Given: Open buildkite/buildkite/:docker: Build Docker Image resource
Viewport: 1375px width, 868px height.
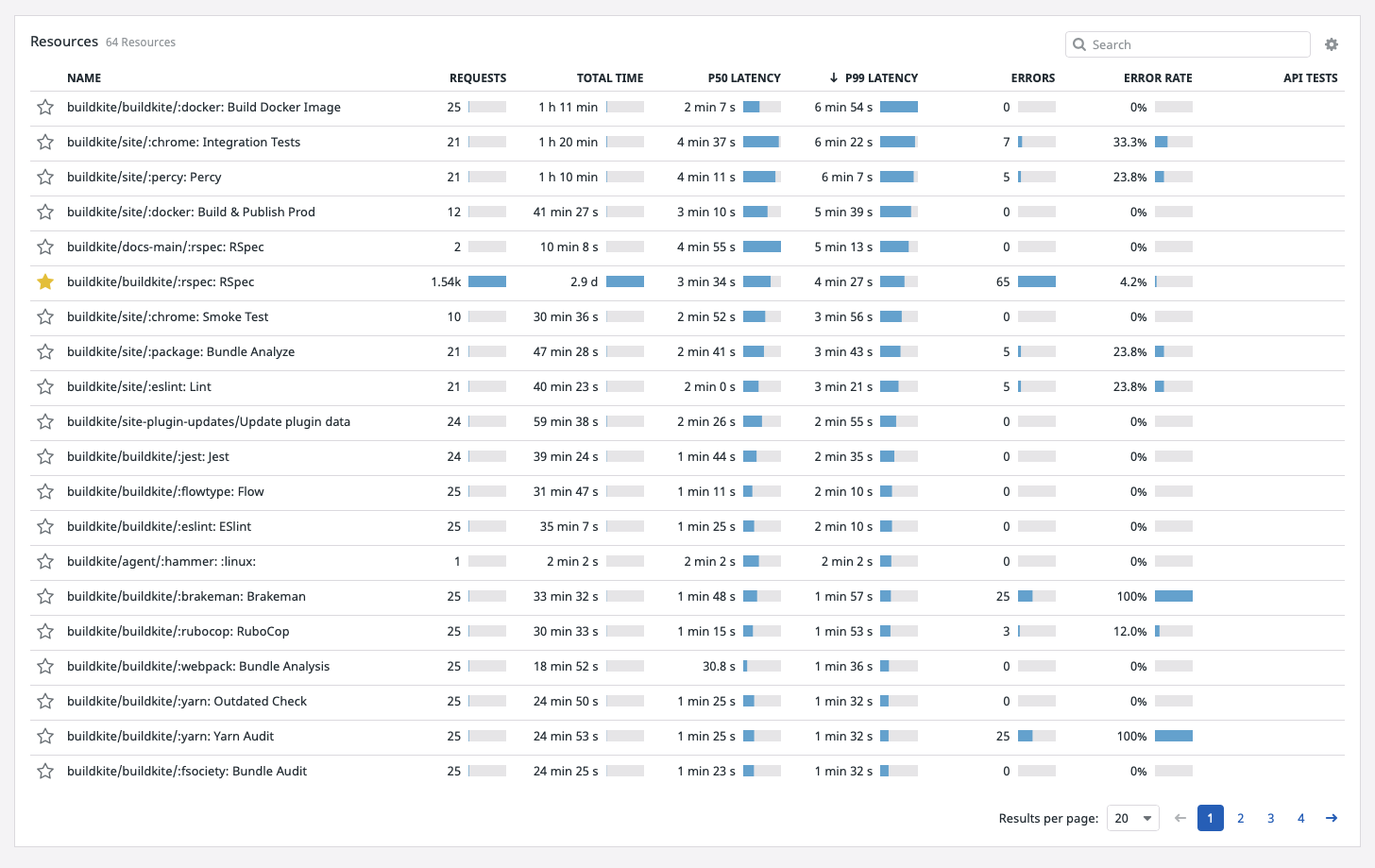Looking at the screenshot, I should tap(204, 107).
